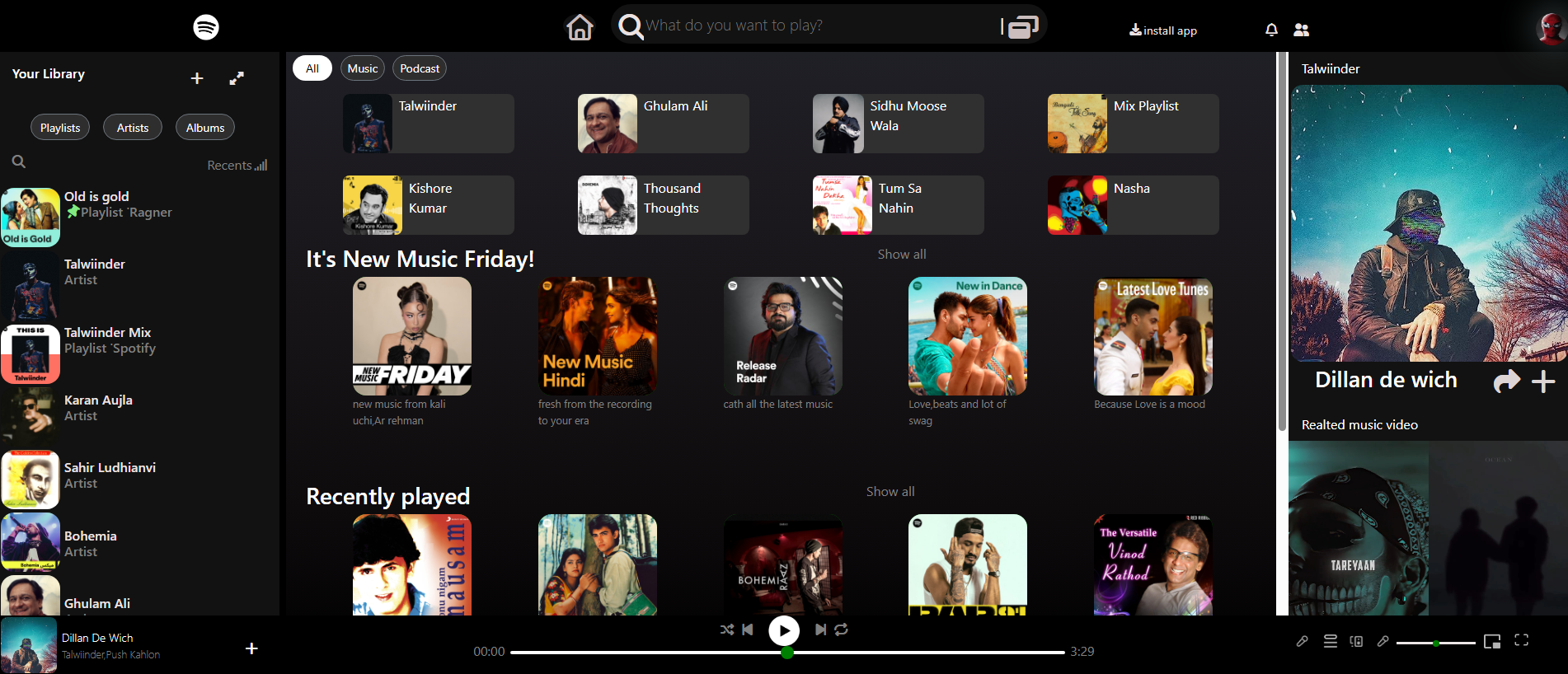Open the Mix Playlist card
Image resolution: width=1568 pixels, height=674 pixels.
(1134, 124)
